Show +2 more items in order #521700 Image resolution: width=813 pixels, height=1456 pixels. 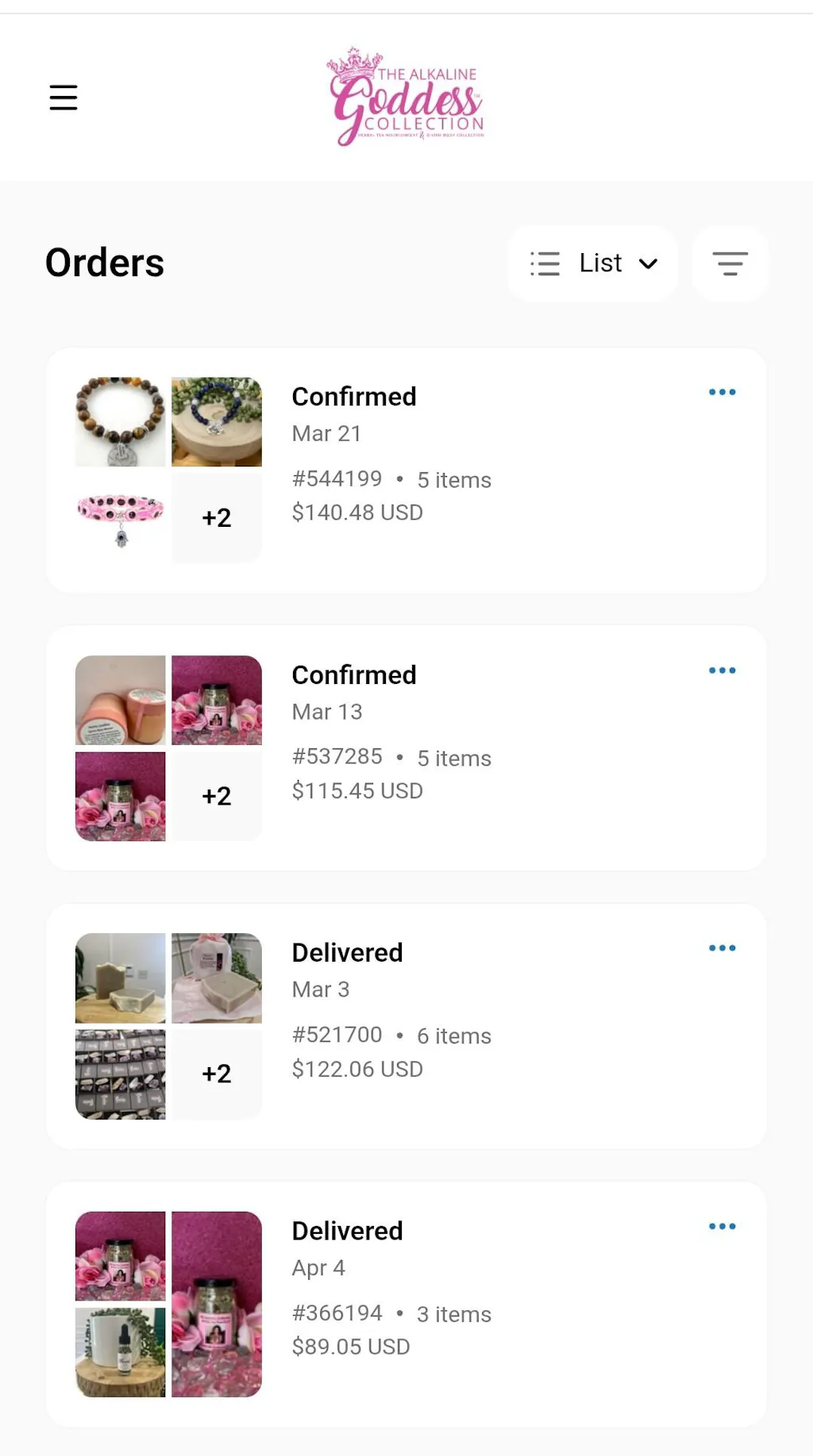[x=217, y=1074]
